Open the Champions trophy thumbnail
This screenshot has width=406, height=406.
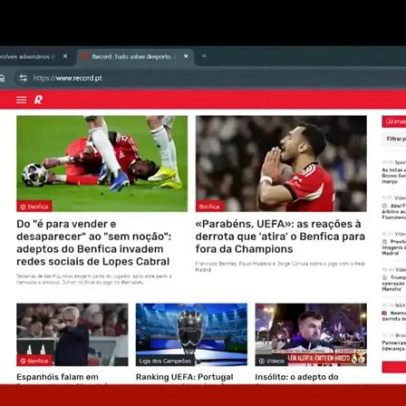(x=191, y=334)
